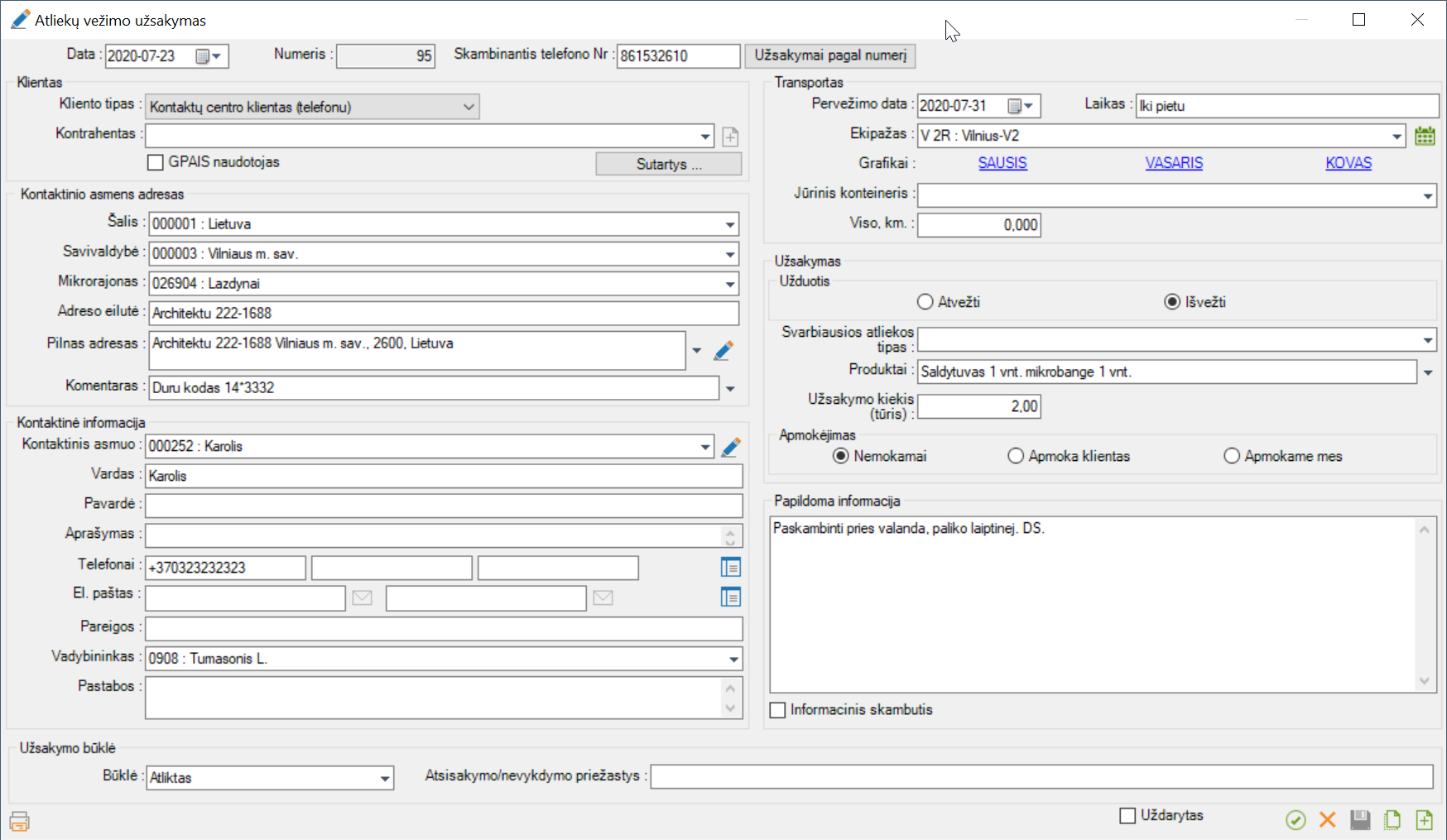1447x840 pixels.
Task: Click the Užsakymai pagal numerį button
Action: 830,55
